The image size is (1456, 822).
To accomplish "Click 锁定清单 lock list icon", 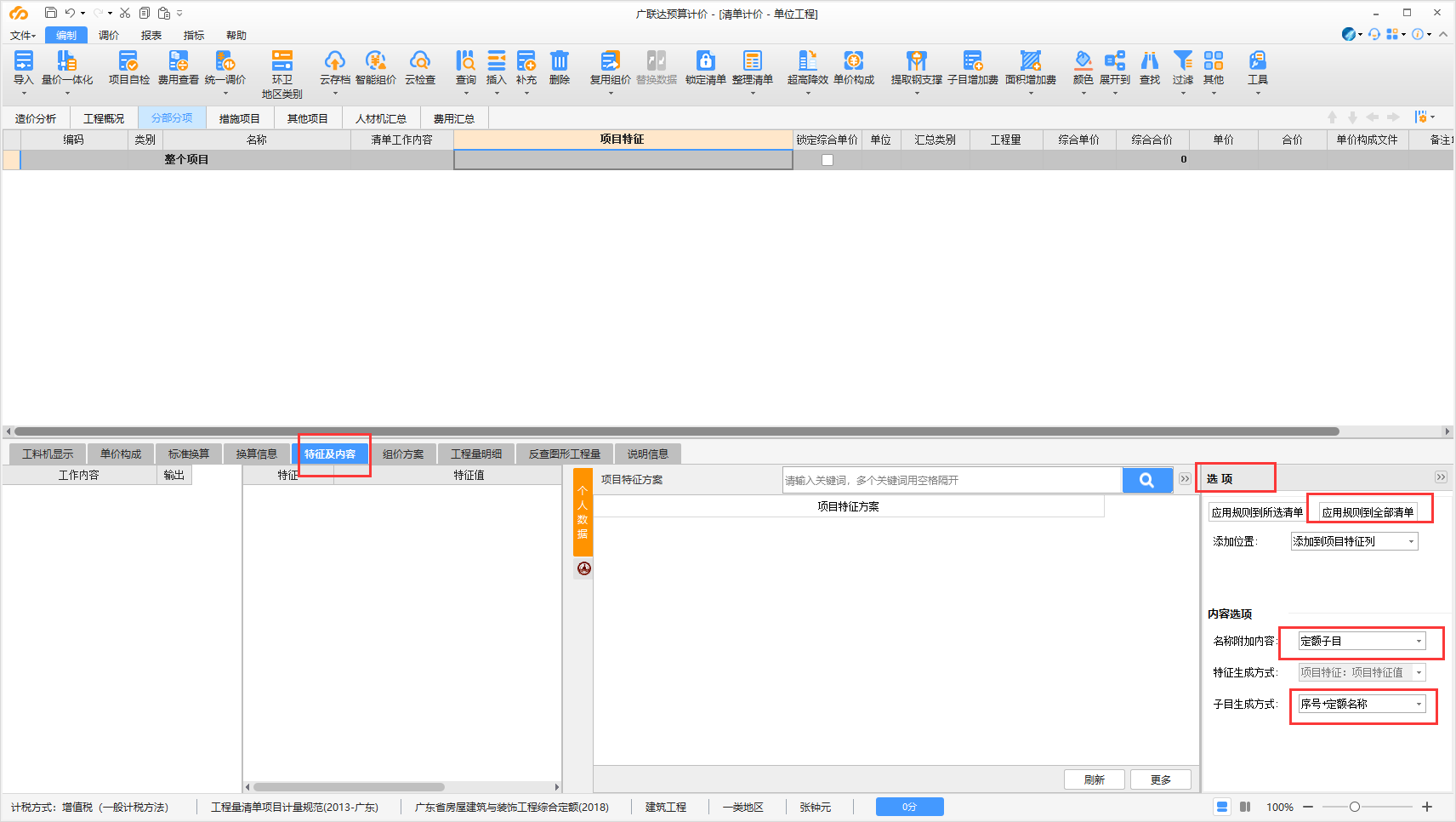I will click(706, 67).
